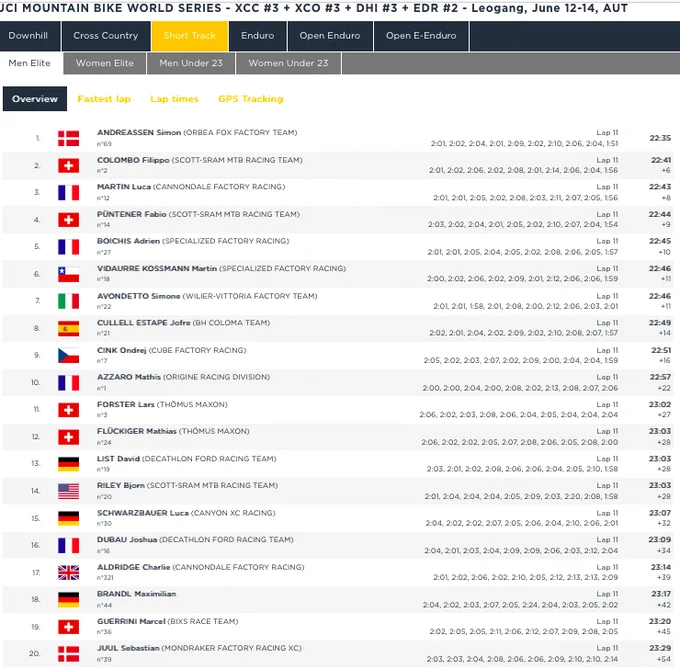Open the Enduro tab
This screenshot has height=669, width=680.
(258, 36)
